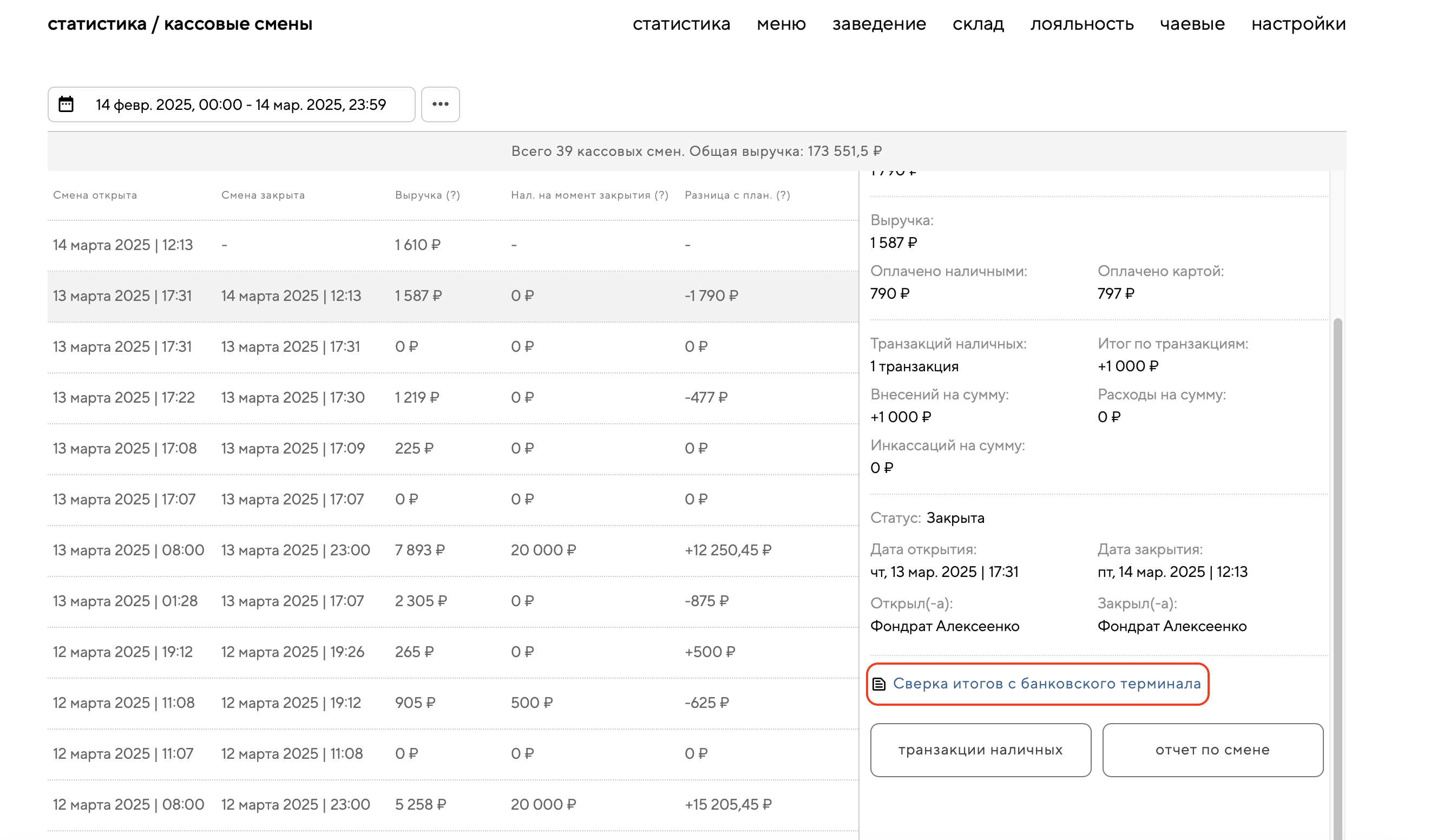Click the document icon beside Сверка итогов
The width and height of the screenshot is (1430, 840).
click(879, 685)
